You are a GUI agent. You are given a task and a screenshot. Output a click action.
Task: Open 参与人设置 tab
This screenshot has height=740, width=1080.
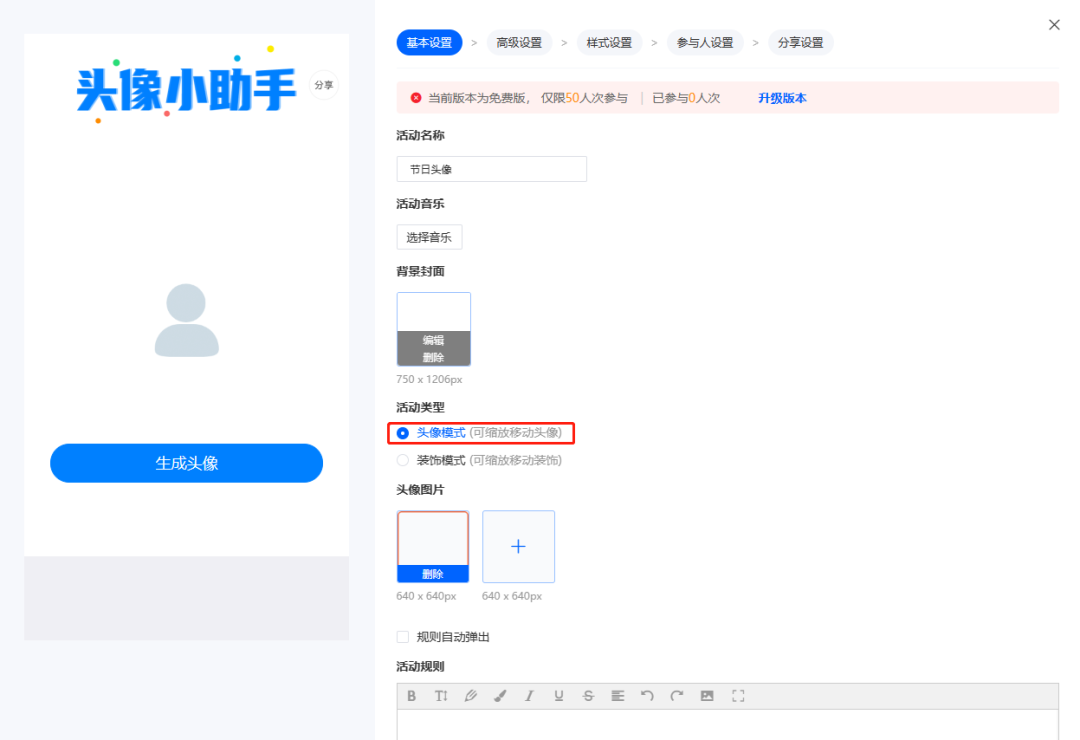coord(705,43)
